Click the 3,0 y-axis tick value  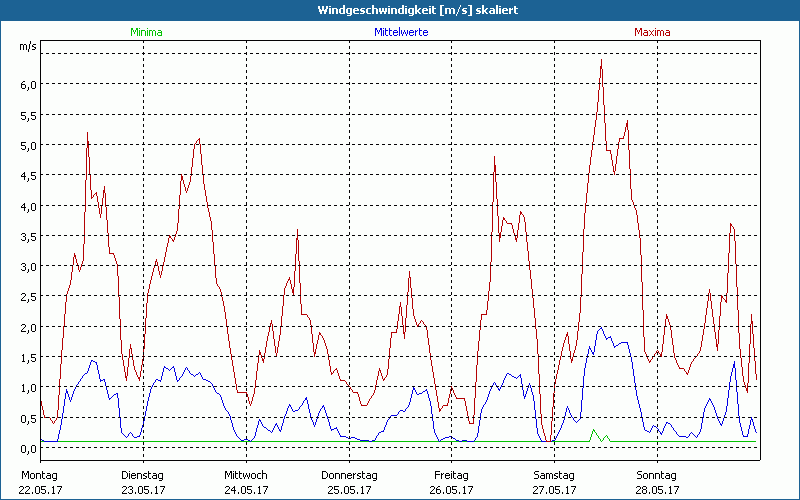tap(28, 266)
